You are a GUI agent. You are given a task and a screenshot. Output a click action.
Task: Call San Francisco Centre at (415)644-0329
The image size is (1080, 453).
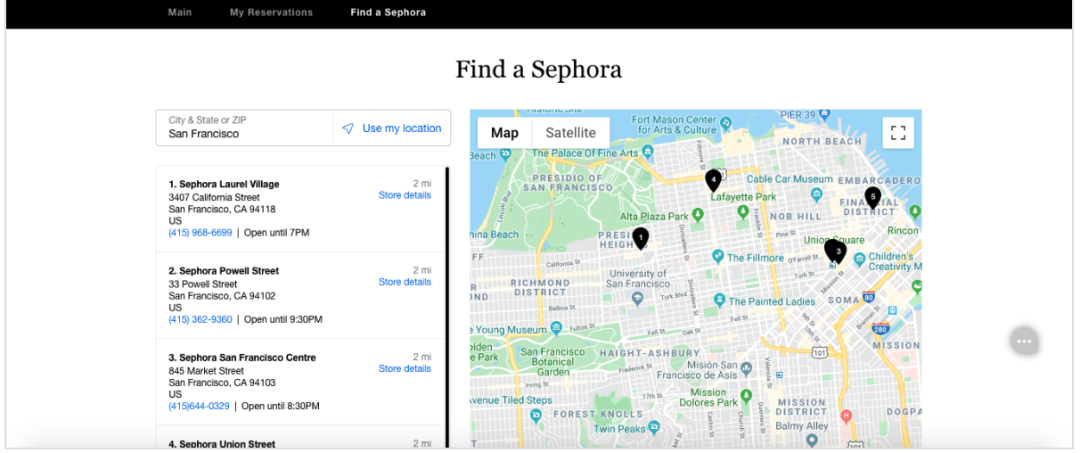coord(199,406)
